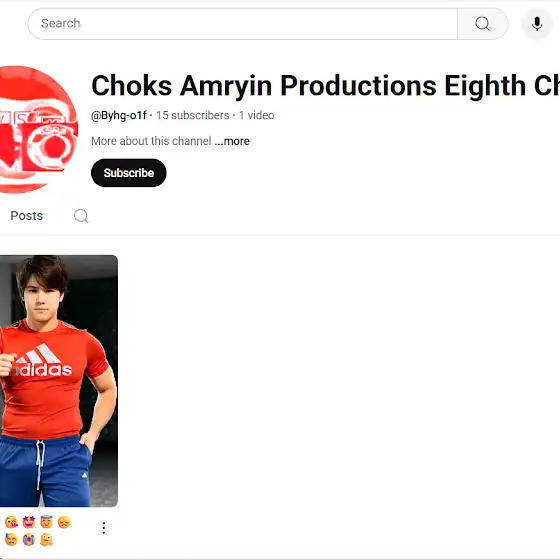560x560 pixels.
Task: Click the '1 video' count text
Action: [x=256, y=115]
